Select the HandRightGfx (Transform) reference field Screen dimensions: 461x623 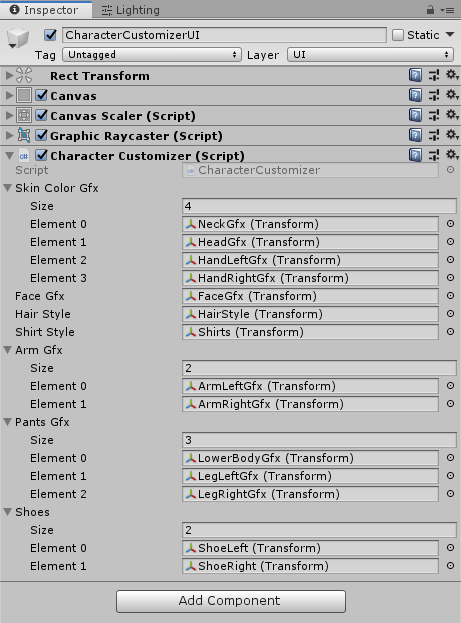tap(310, 278)
